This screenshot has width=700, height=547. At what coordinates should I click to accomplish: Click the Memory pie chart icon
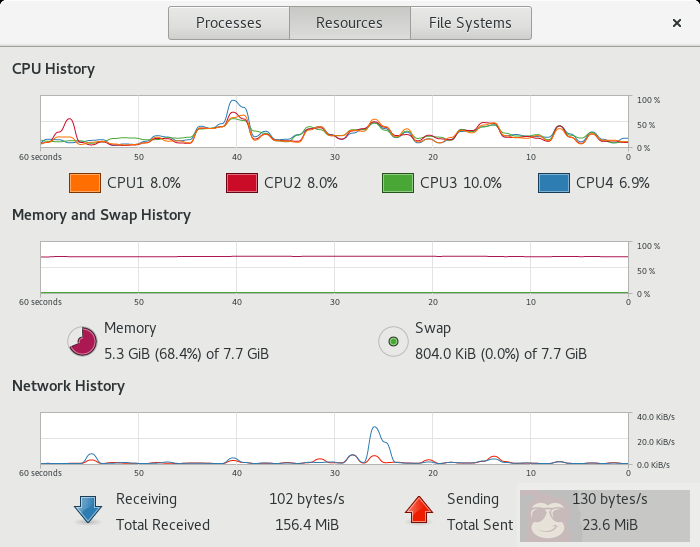coord(82,342)
